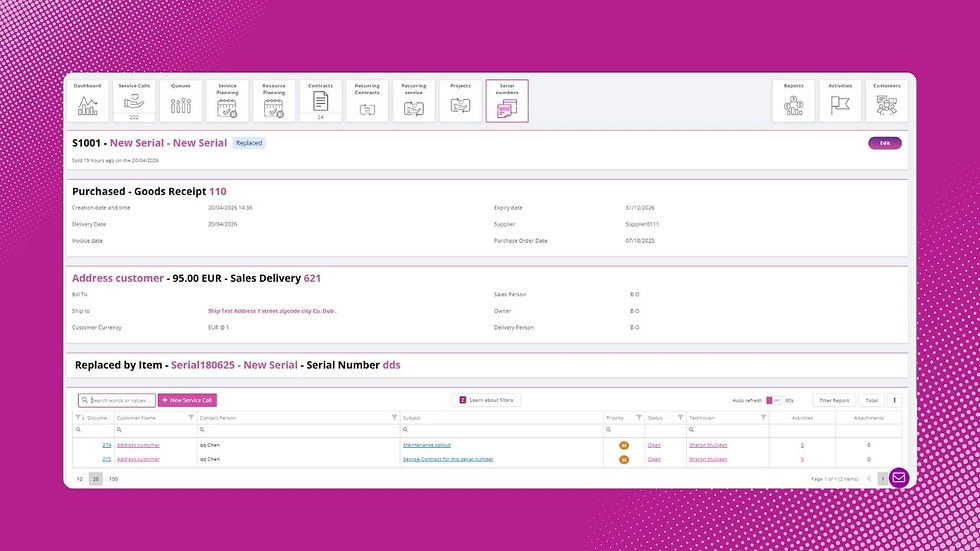The width and height of the screenshot is (980, 551).
Task: Open the Customers tile
Action: point(886,101)
